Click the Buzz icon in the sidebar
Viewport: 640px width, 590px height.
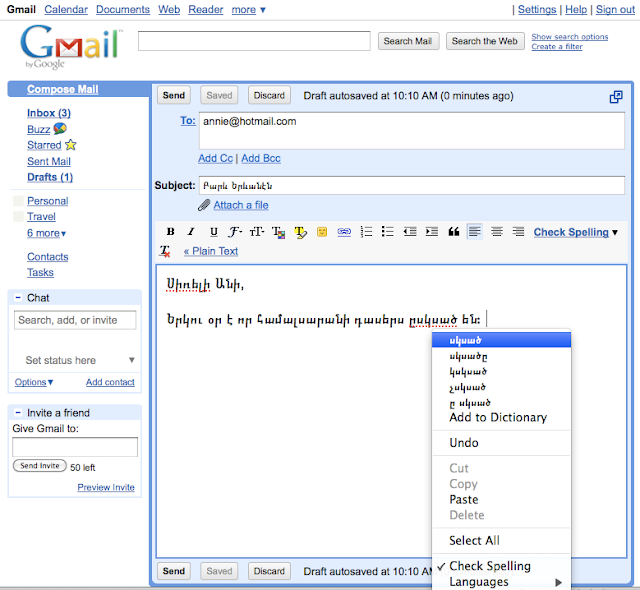(x=60, y=129)
